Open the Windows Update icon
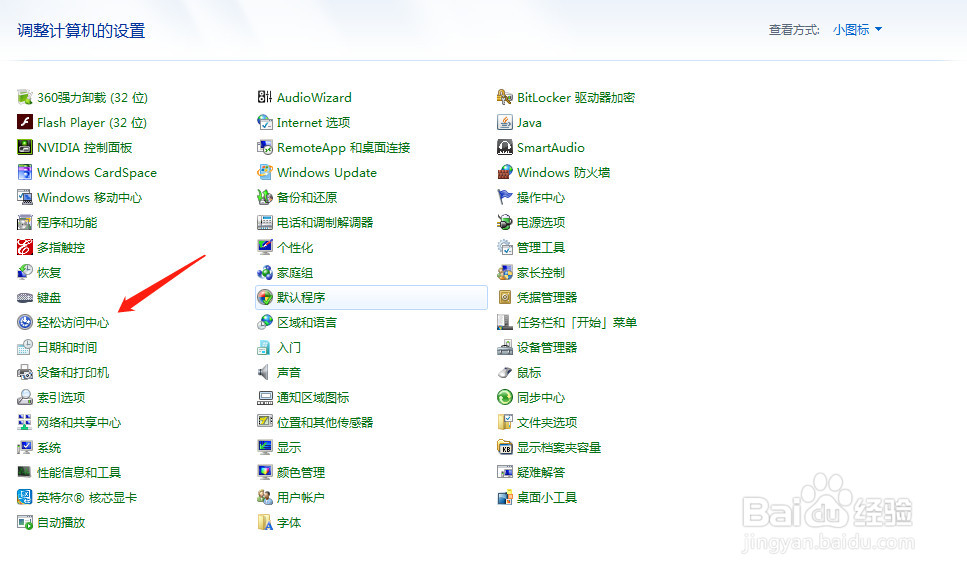 tap(265, 173)
